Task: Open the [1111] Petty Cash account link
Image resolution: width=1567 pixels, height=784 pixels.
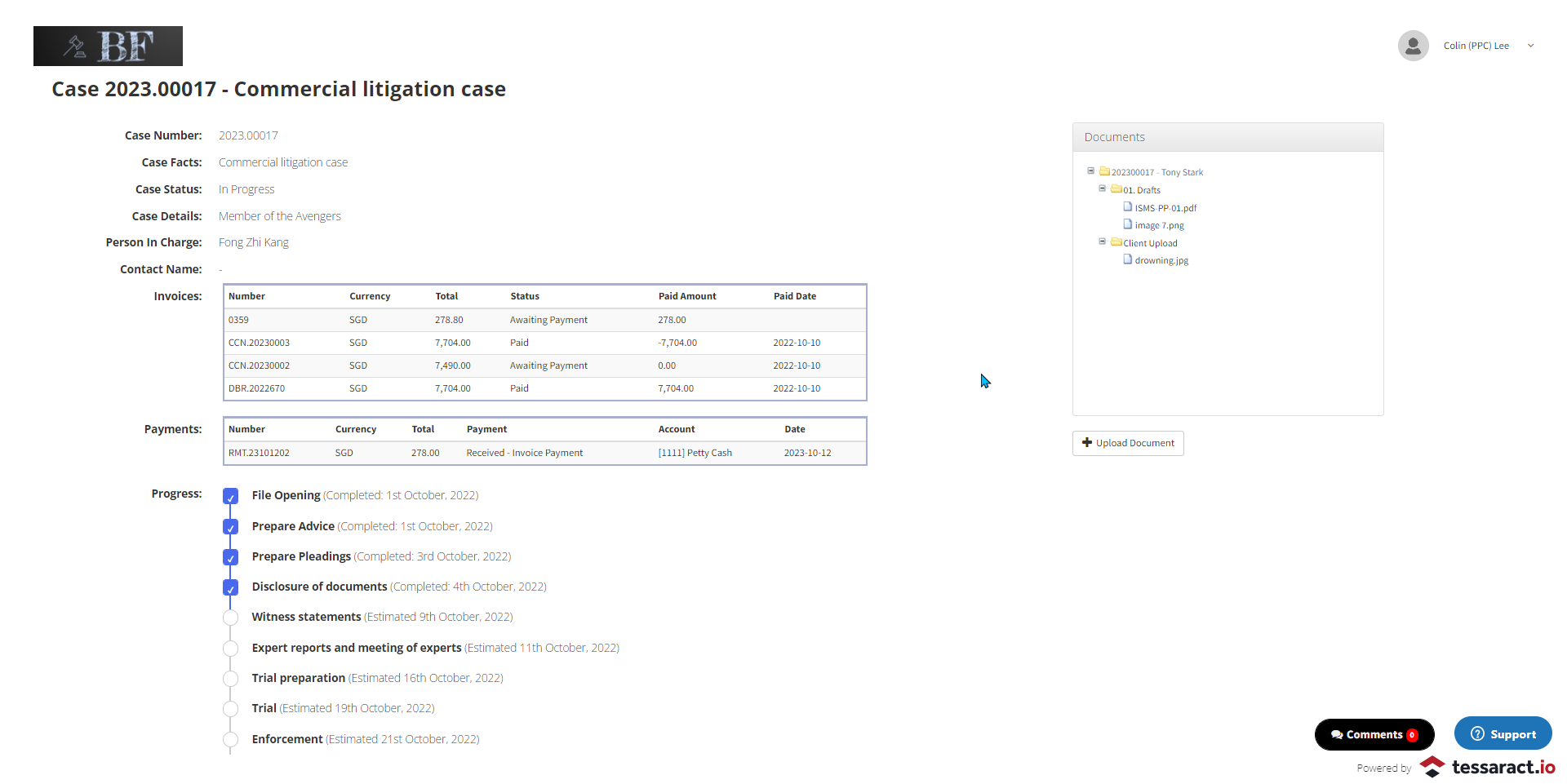Action: pos(694,452)
